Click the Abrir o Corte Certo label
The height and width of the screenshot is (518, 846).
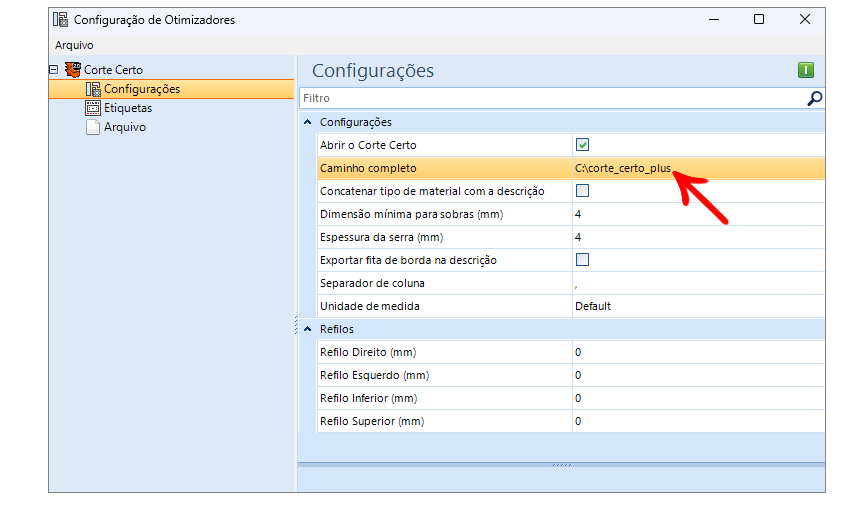coord(368,145)
